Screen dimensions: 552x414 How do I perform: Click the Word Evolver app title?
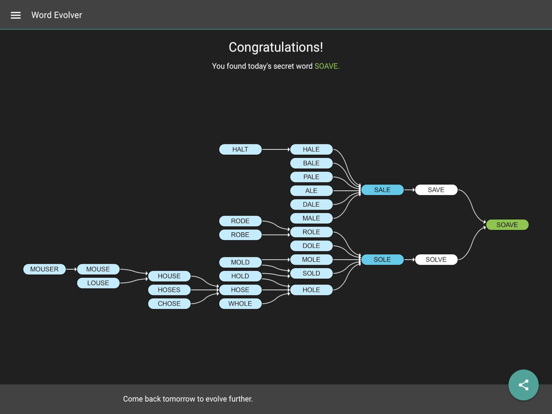[56, 15]
